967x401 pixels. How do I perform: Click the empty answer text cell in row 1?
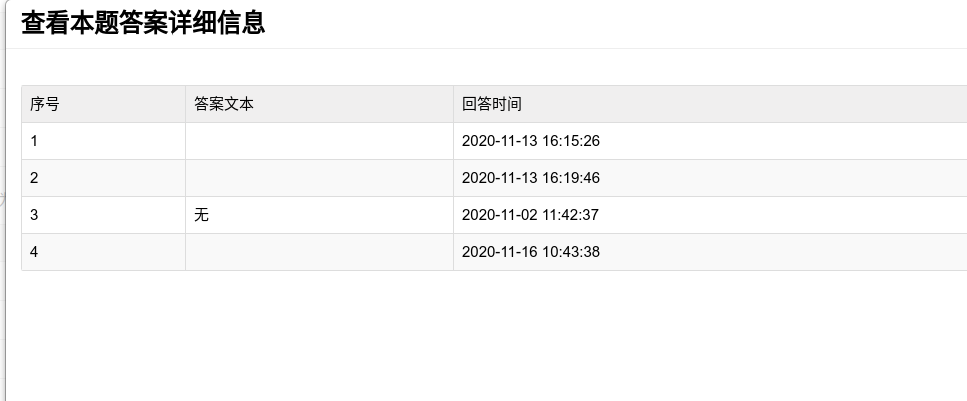[x=319, y=141]
